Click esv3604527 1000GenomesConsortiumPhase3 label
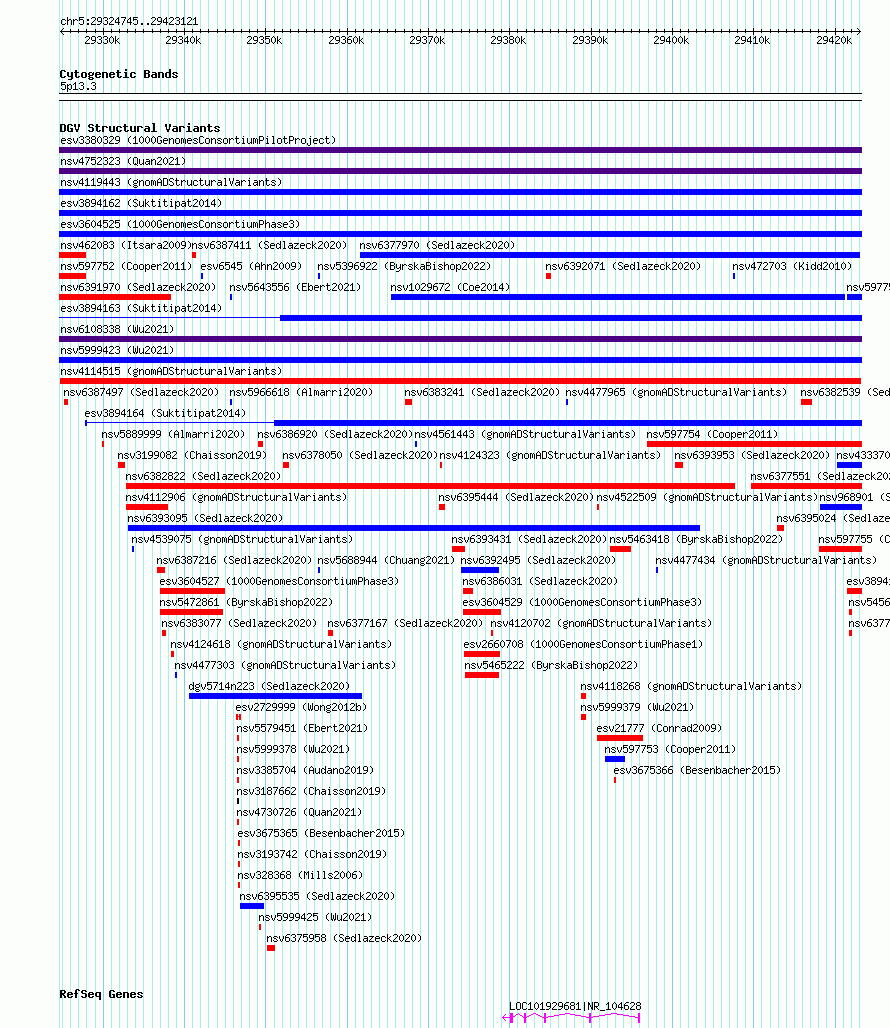The height and width of the screenshot is (1028, 890). tap(279, 581)
